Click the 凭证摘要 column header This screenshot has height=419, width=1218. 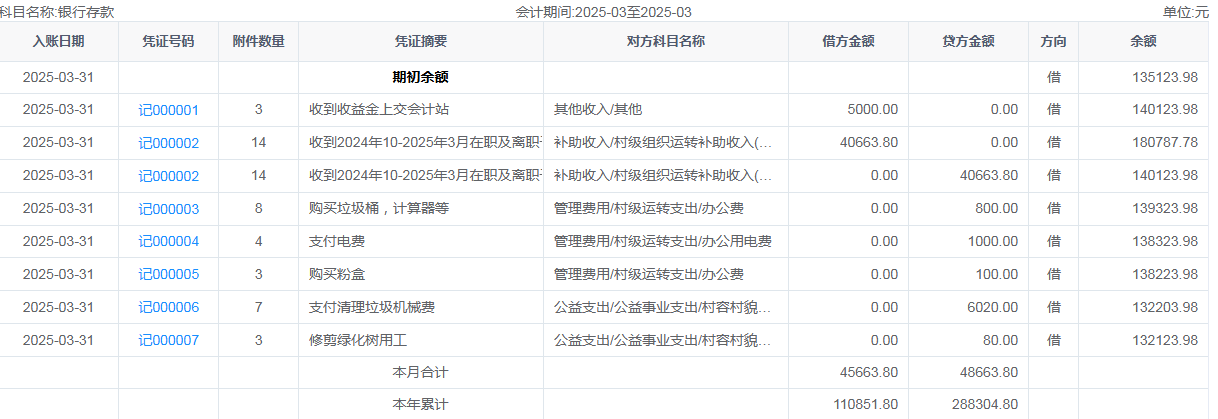(x=420, y=41)
